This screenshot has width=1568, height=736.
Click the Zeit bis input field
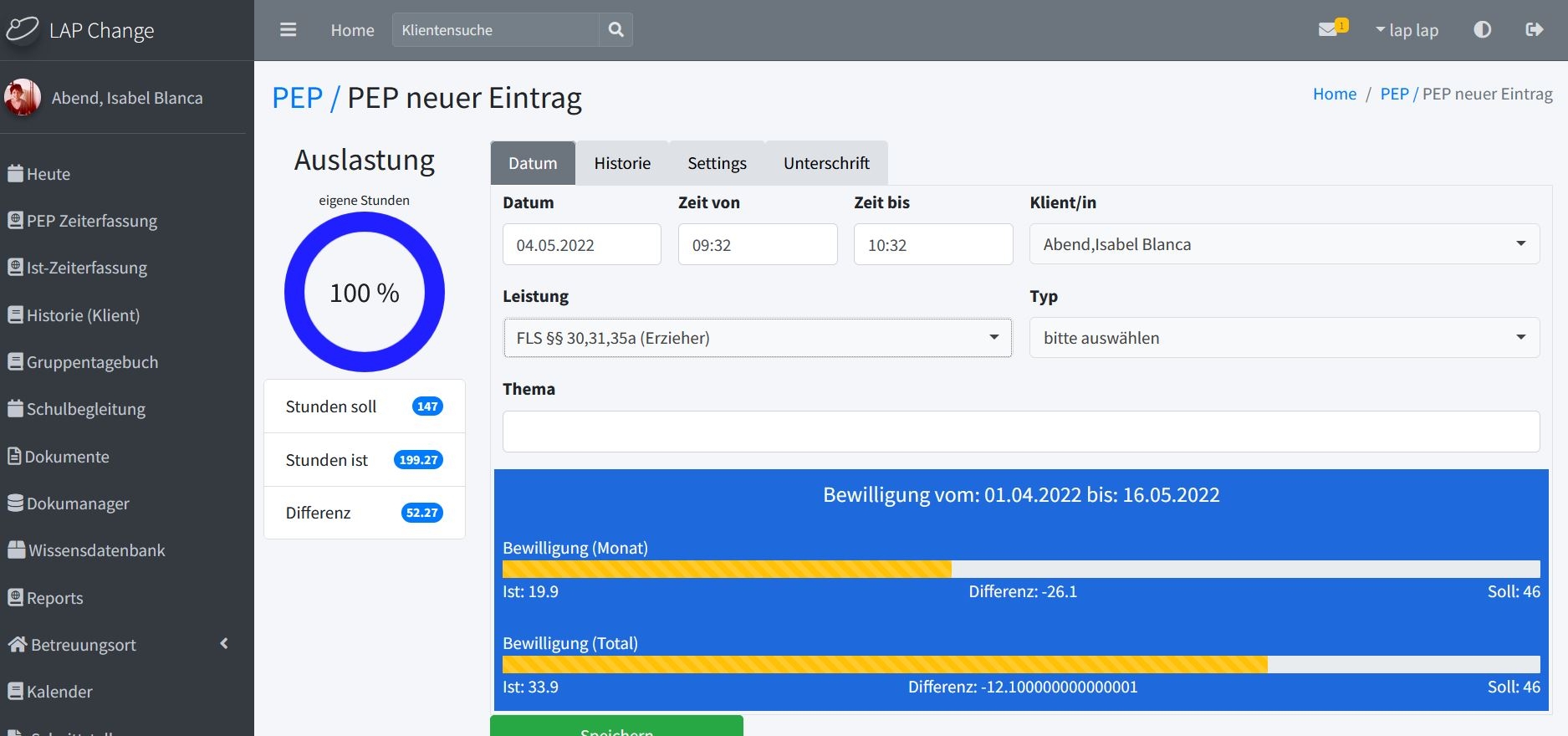[933, 244]
